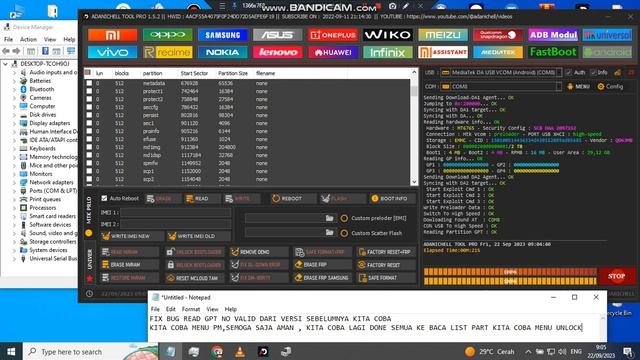Click the lower progress bar
The width and height of the screenshot is (640, 360).
coord(510,281)
